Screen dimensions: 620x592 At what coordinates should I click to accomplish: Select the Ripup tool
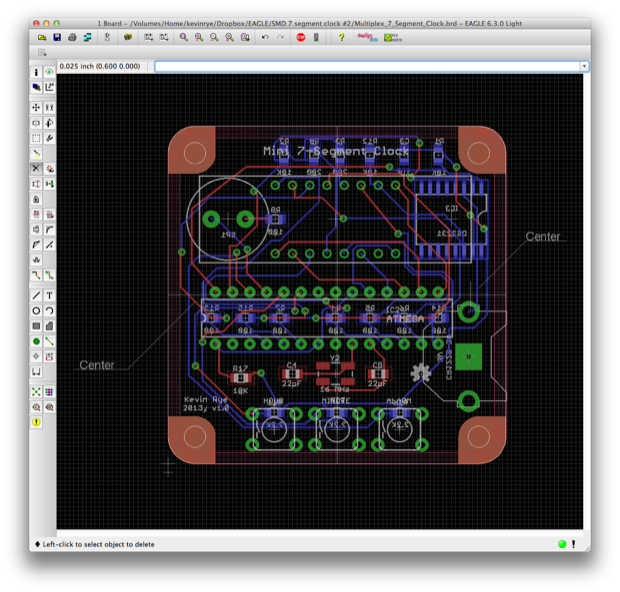[49, 275]
